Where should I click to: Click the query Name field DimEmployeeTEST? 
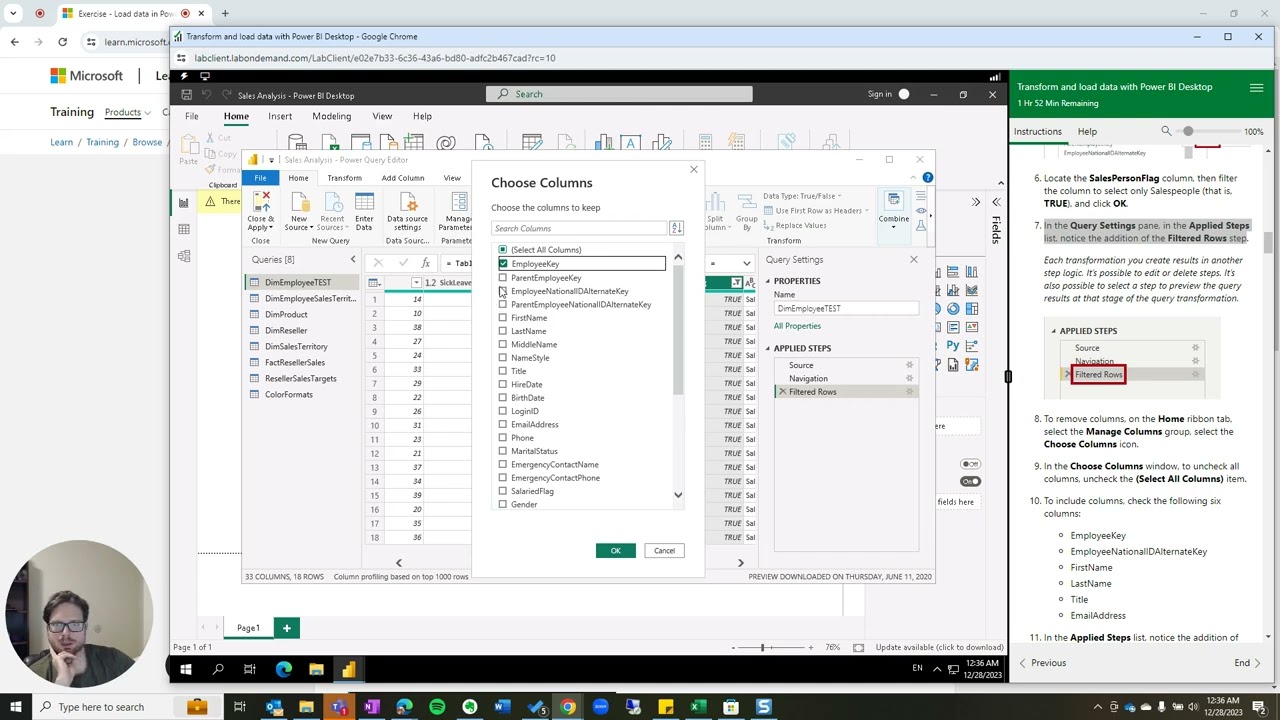(x=845, y=308)
